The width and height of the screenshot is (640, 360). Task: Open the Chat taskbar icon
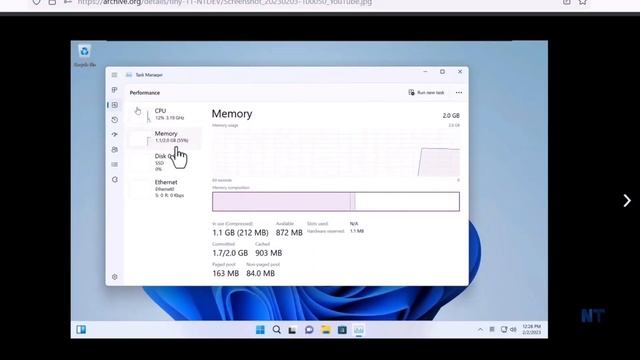309,329
